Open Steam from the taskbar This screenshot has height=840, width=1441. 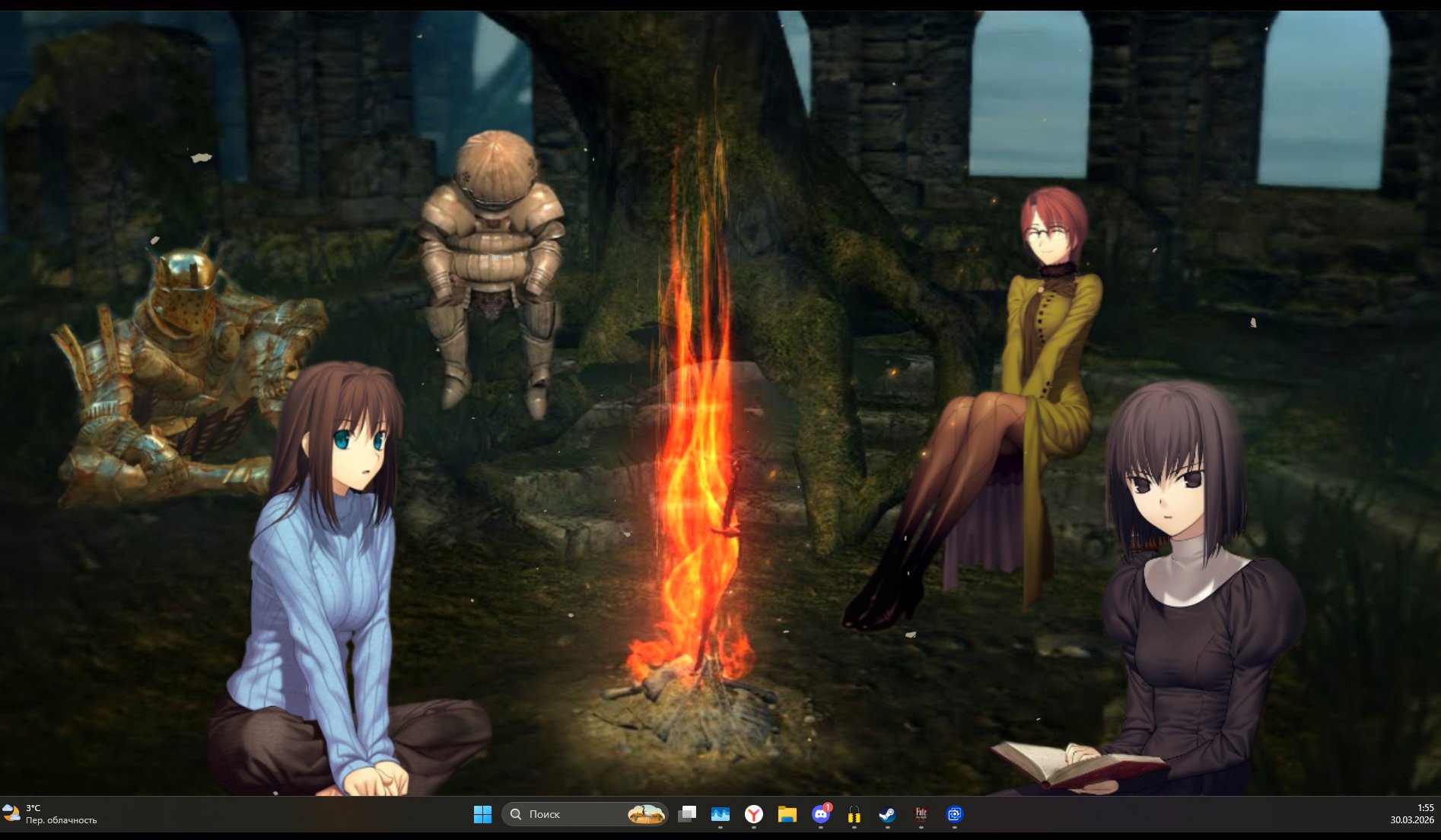(x=888, y=815)
